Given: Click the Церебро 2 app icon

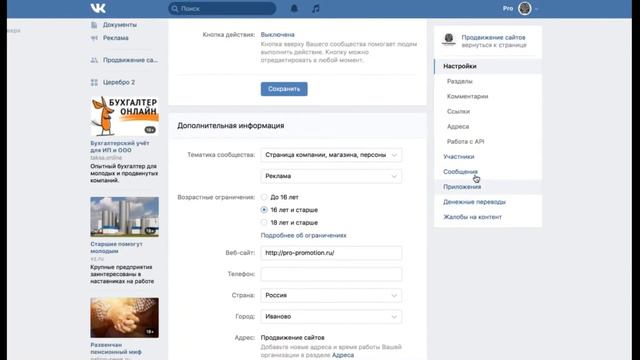Looking at the screenshot, I should [94, 82].
